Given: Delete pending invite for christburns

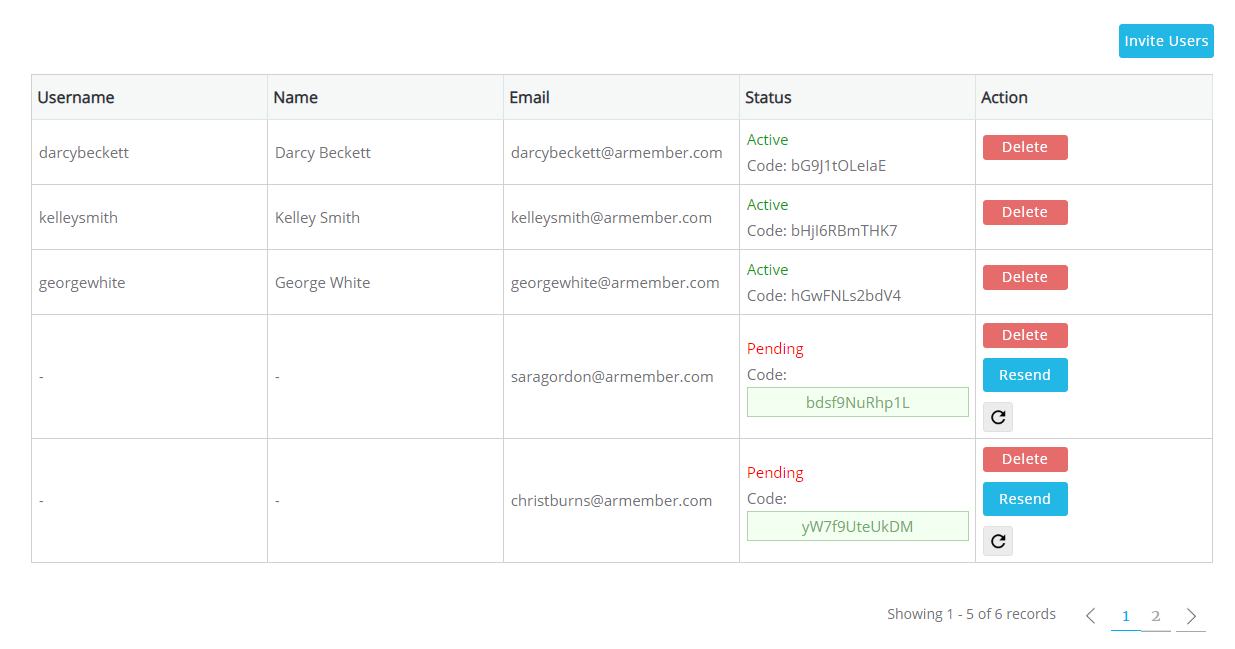Looking at the screenshot, I should [x=1025, y=459].
